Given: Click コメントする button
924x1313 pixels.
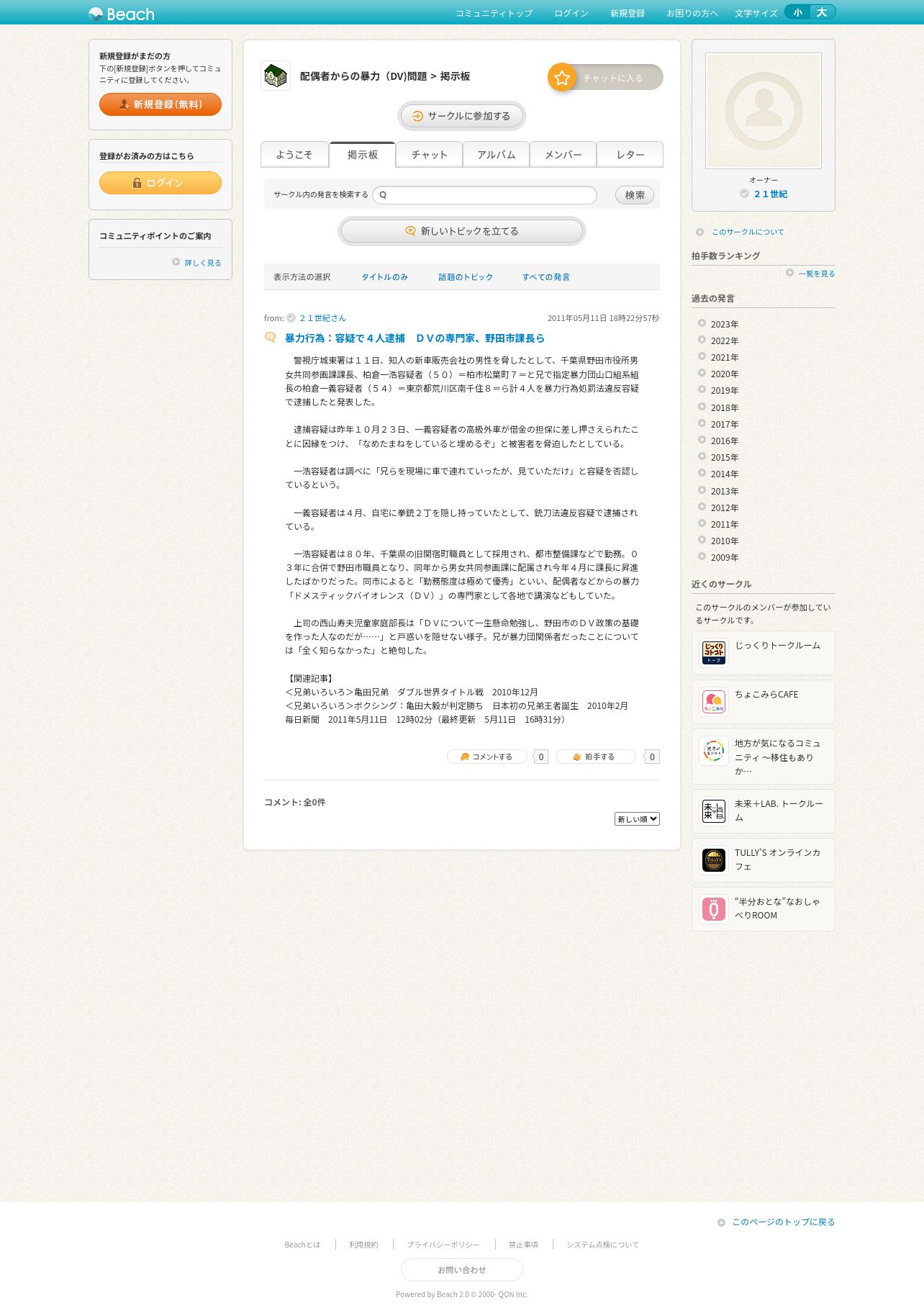Looking at the screenshot, I should 488,757.
